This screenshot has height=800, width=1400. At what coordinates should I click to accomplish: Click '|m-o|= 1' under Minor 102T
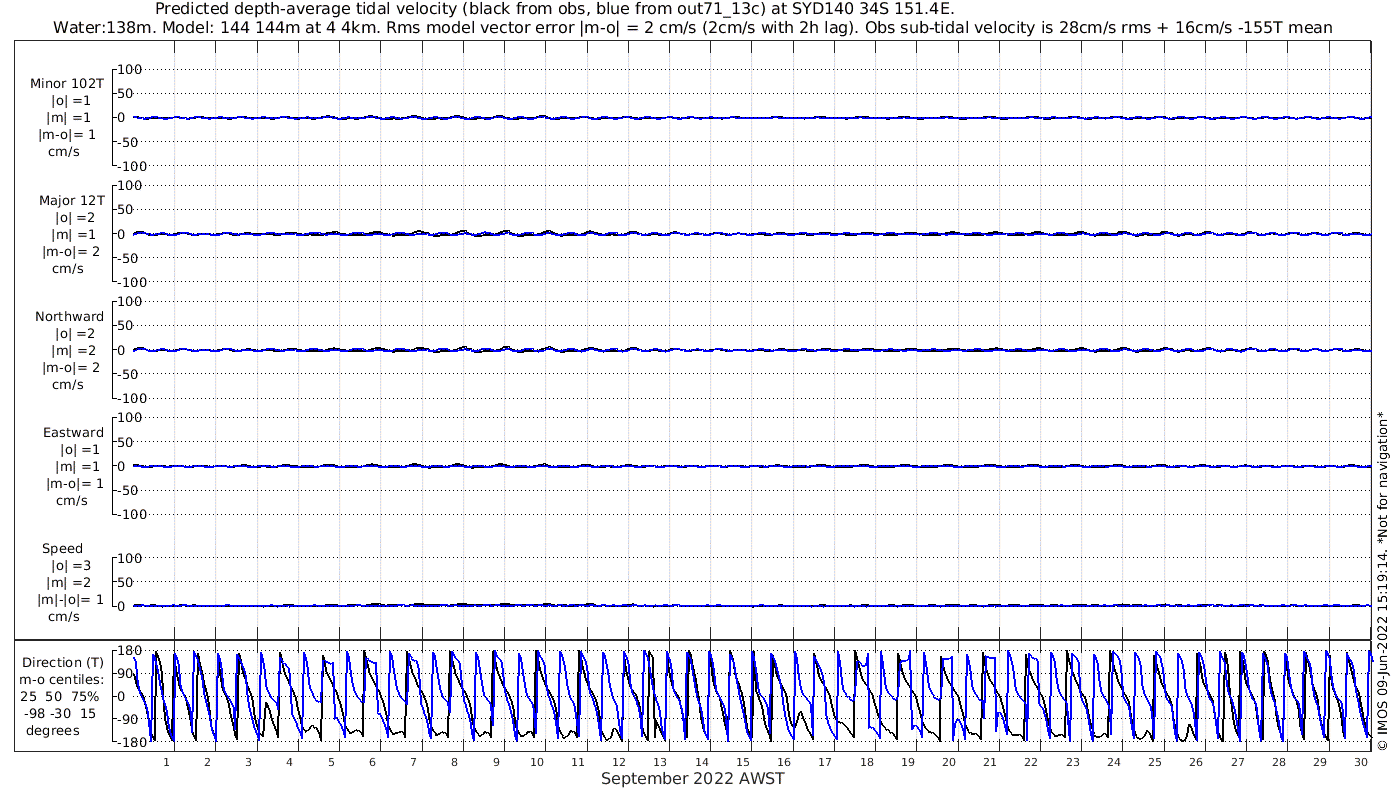(x=67, y=135)
